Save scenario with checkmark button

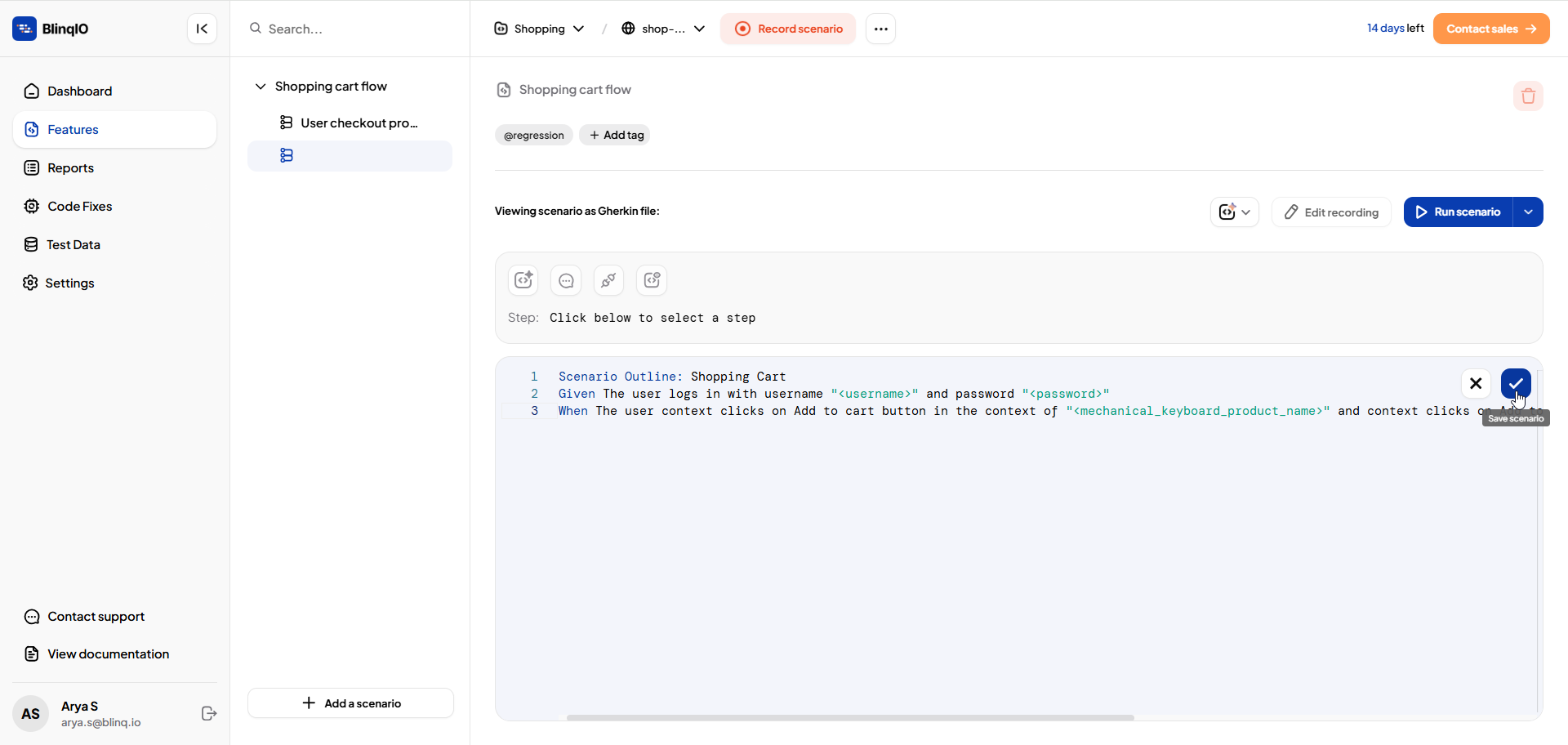pyautogui.click(x=1516, y=383)
